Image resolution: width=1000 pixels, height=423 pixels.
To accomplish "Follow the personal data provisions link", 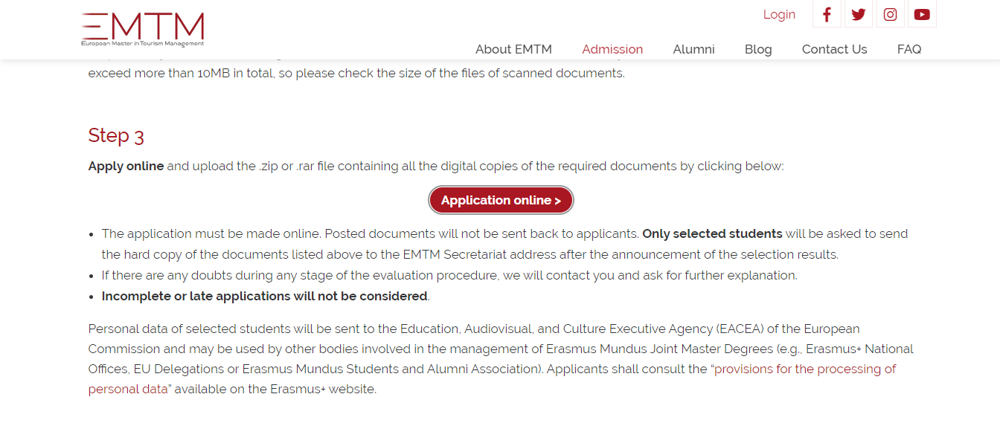I will [803, 369].
